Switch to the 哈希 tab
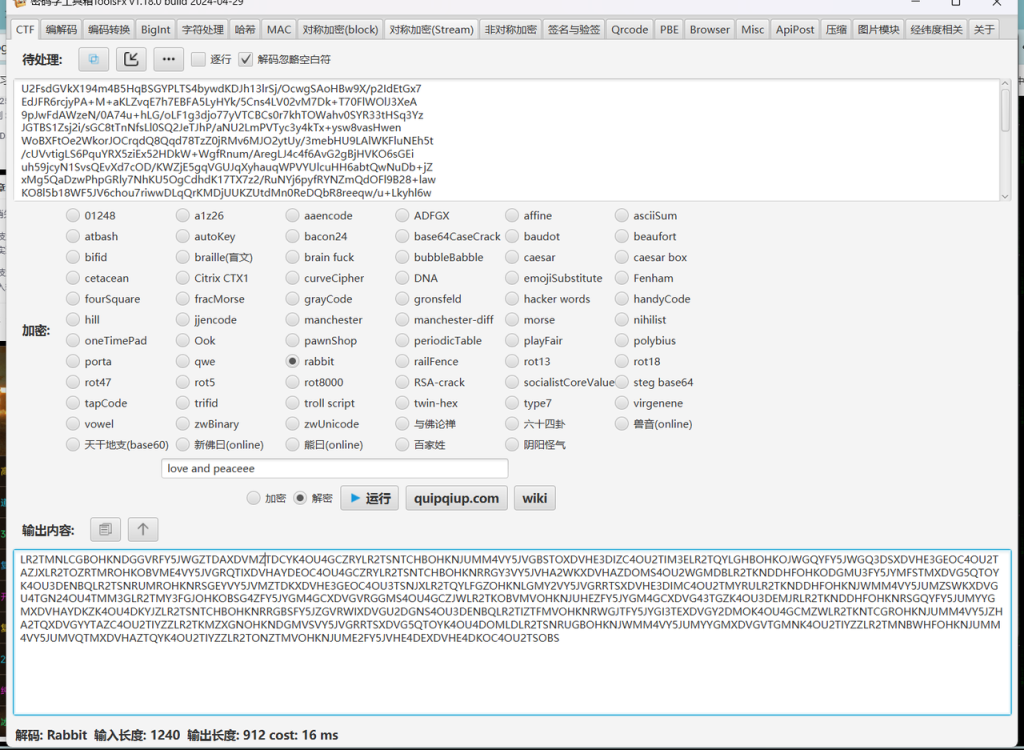The height and width of the screenshot is (750, 1024). click(243, 30)
